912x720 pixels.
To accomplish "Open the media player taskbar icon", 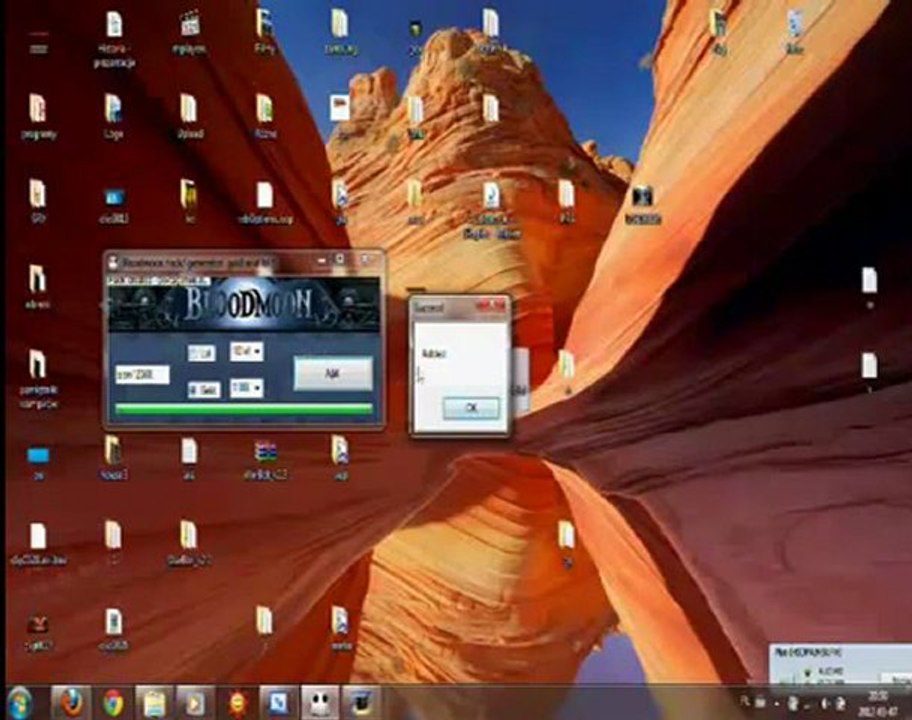I will 195,703.
